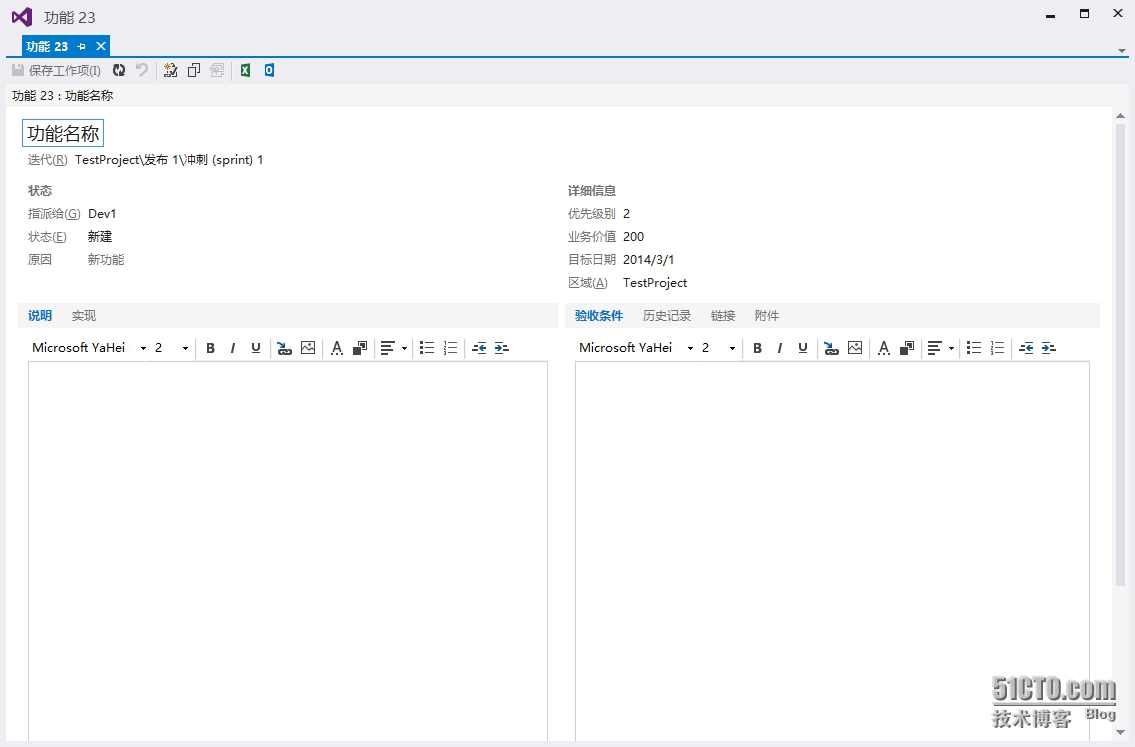This screenshot has height=747, width=1135.
Task: Create a new linked work item
Action: click(171, 70)
